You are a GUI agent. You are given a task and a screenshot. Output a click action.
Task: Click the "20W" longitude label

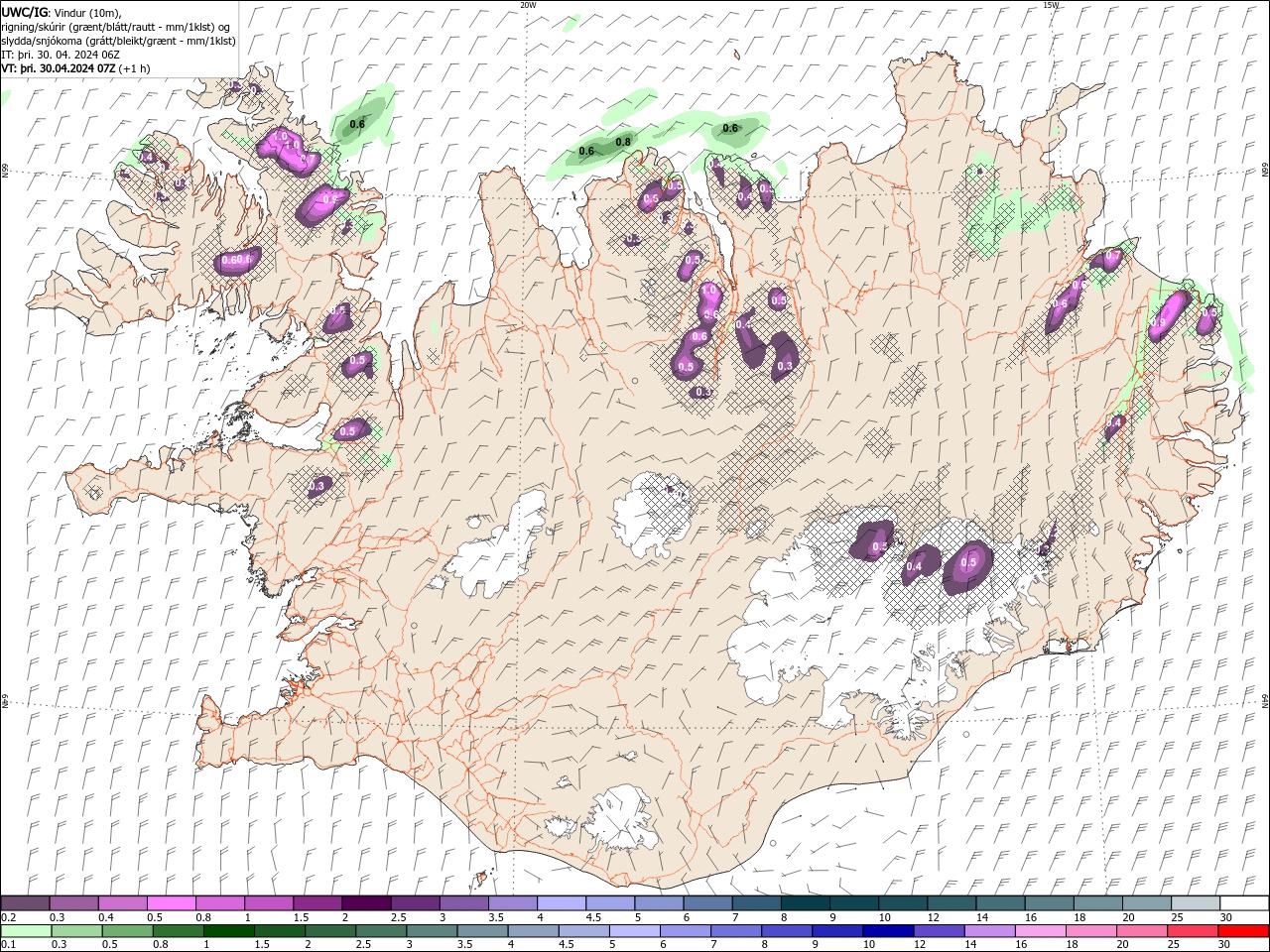(528, 5)
